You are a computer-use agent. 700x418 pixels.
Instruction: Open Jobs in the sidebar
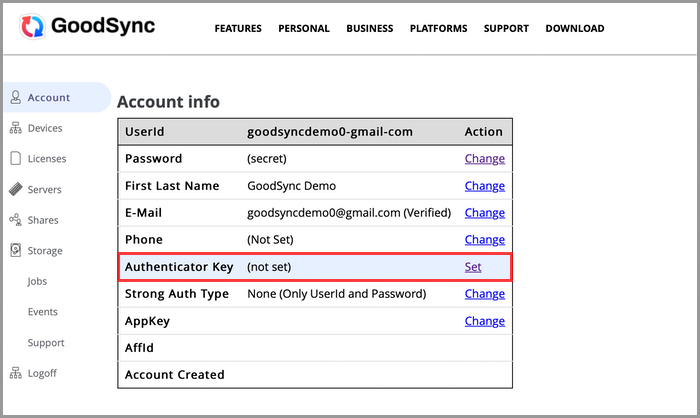point(37,281)
